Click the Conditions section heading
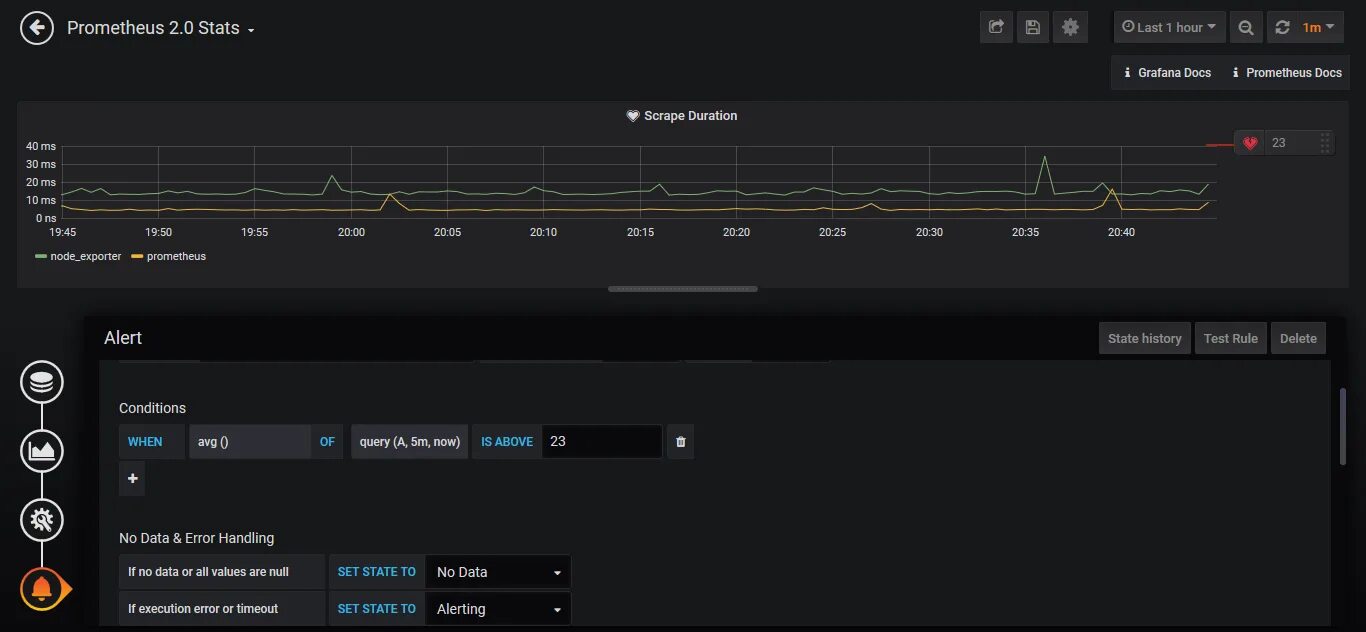Image resolution: width=1366 pixels, height=632 pixels. (x=152, y=408)
